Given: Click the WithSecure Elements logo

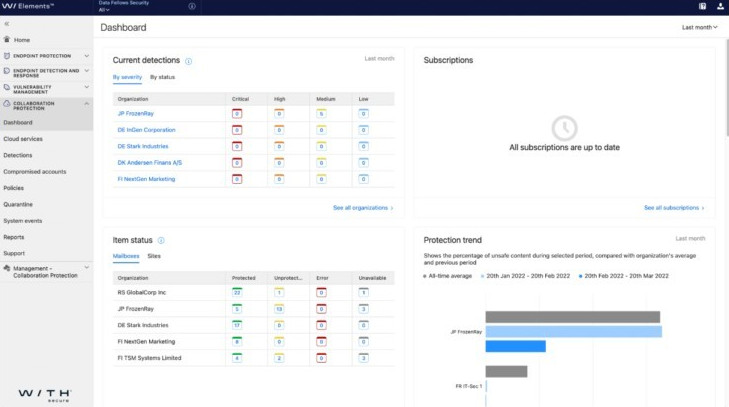Looking at the screenshot, I should 28,6.
